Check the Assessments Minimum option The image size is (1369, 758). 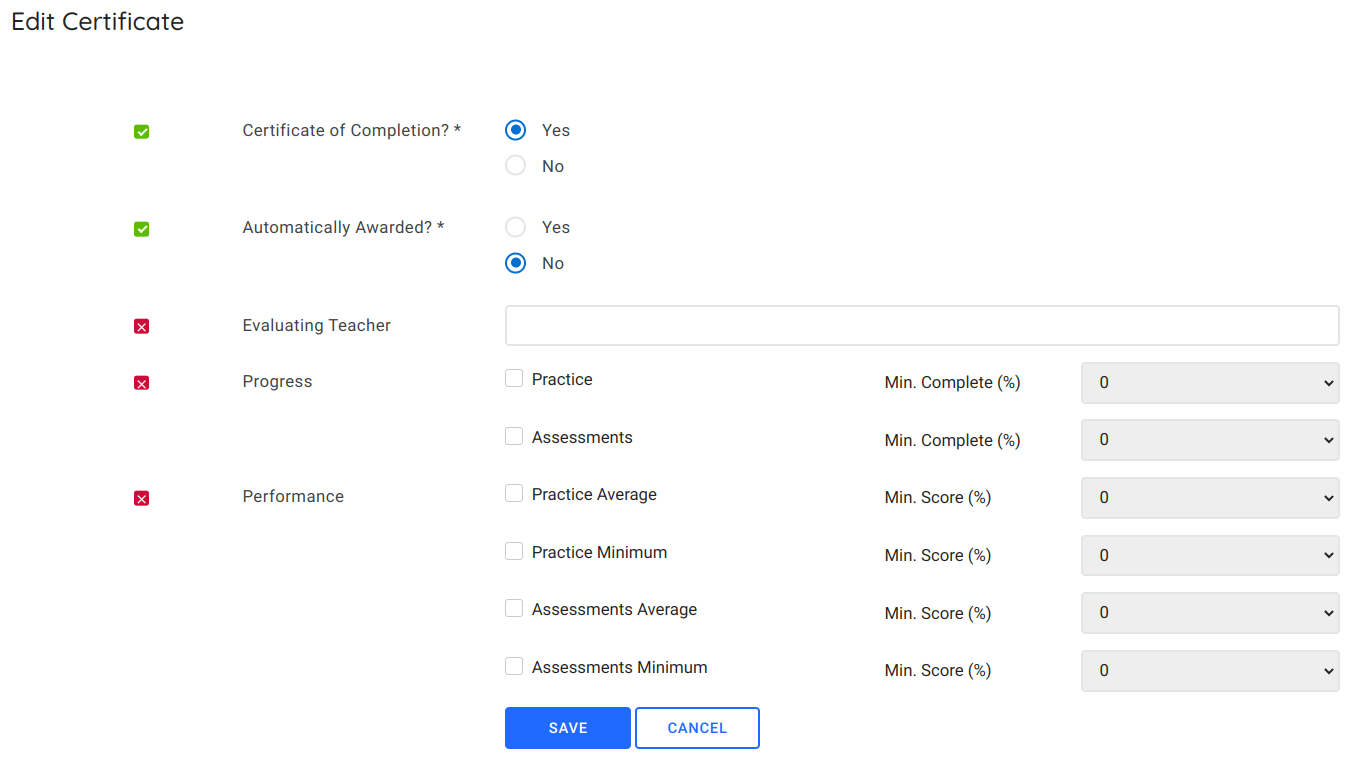coord(513,664)
